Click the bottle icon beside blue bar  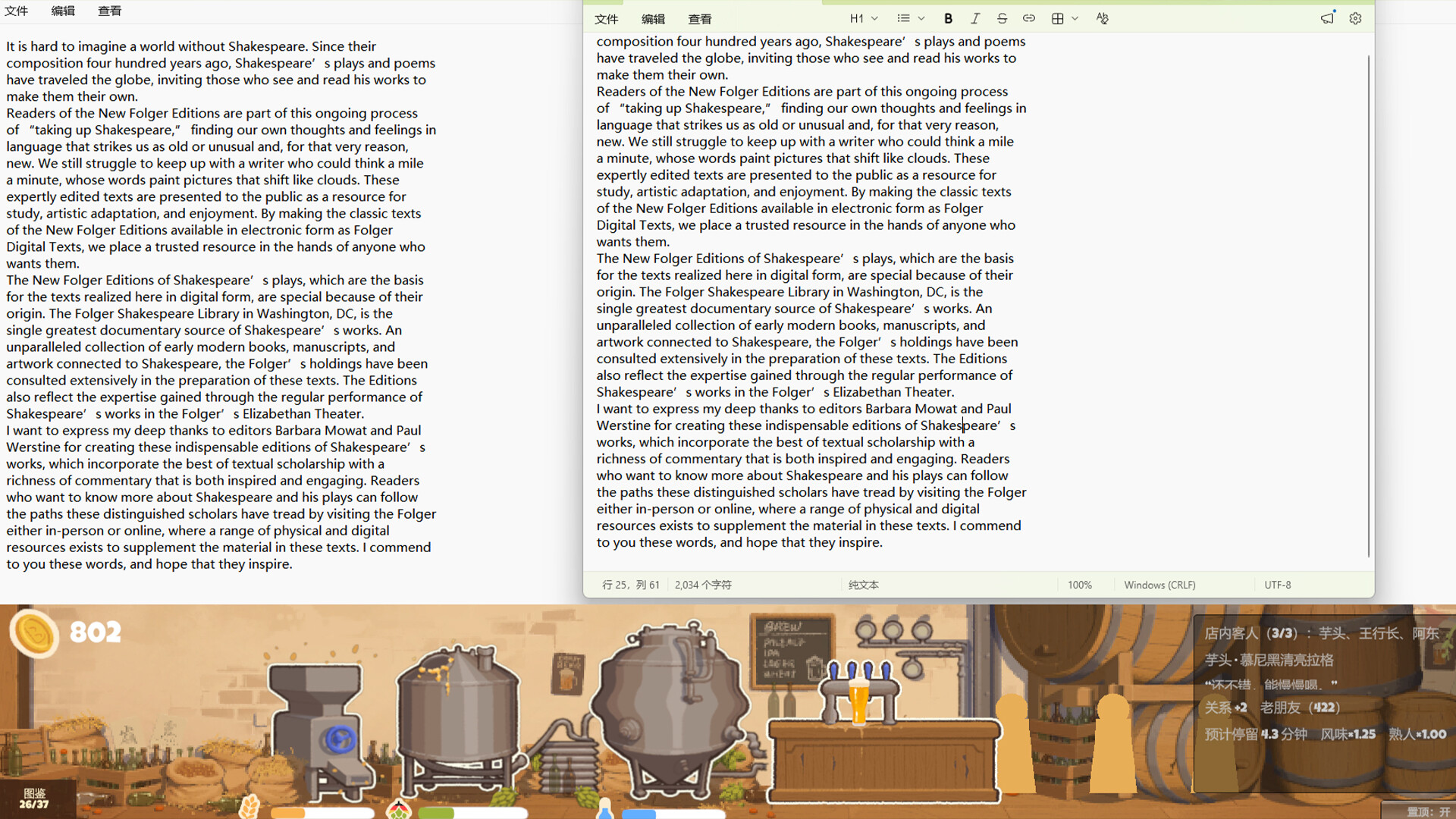(x=604, y=808)
